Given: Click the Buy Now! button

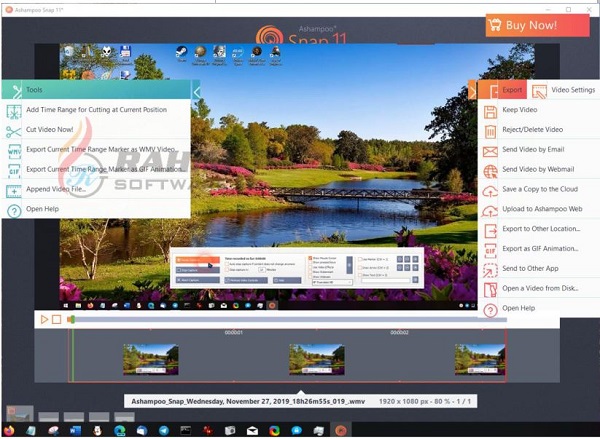Looking at the screenshot, I should coord(538,25).
